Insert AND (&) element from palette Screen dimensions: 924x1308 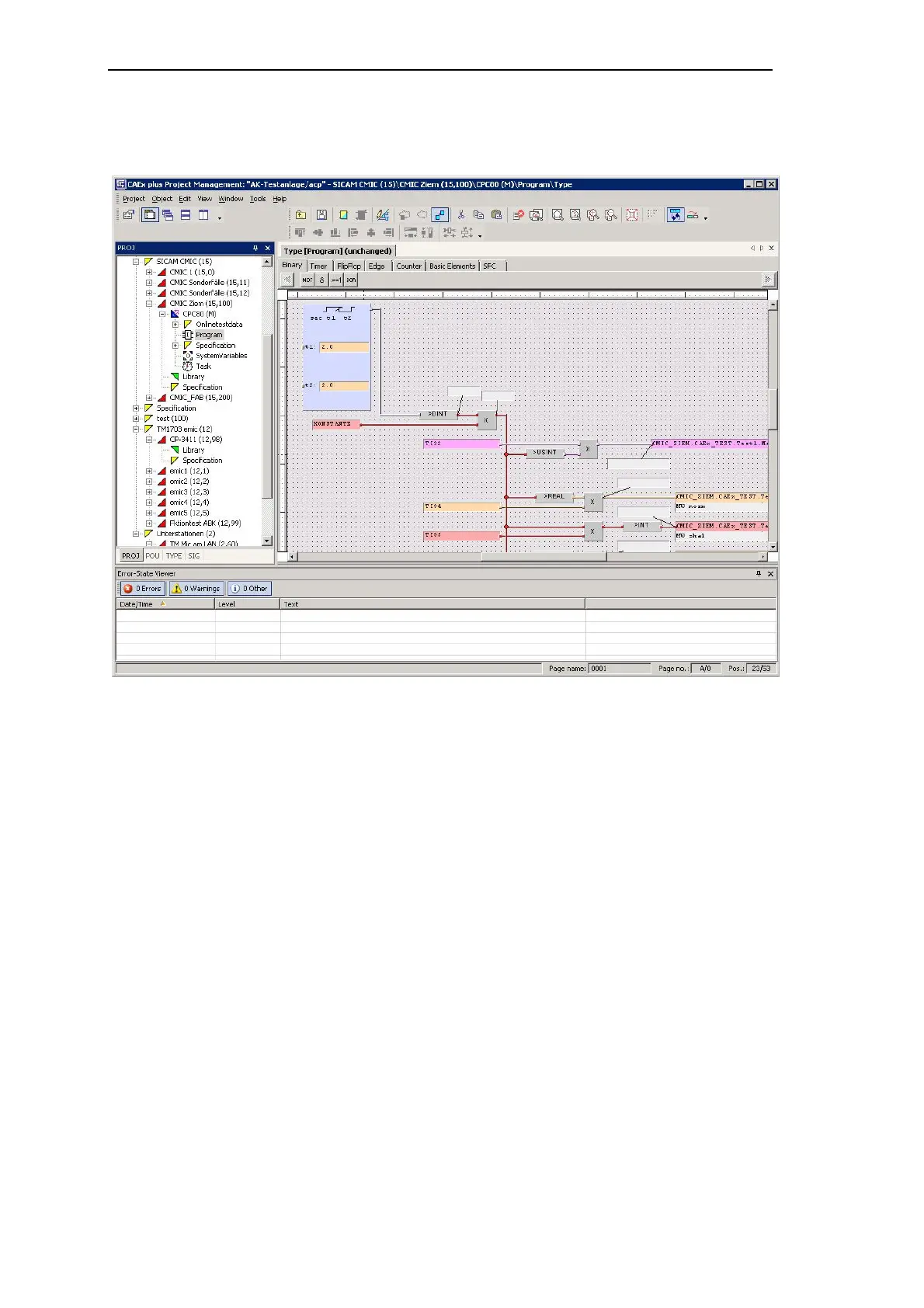pos(321,280)
